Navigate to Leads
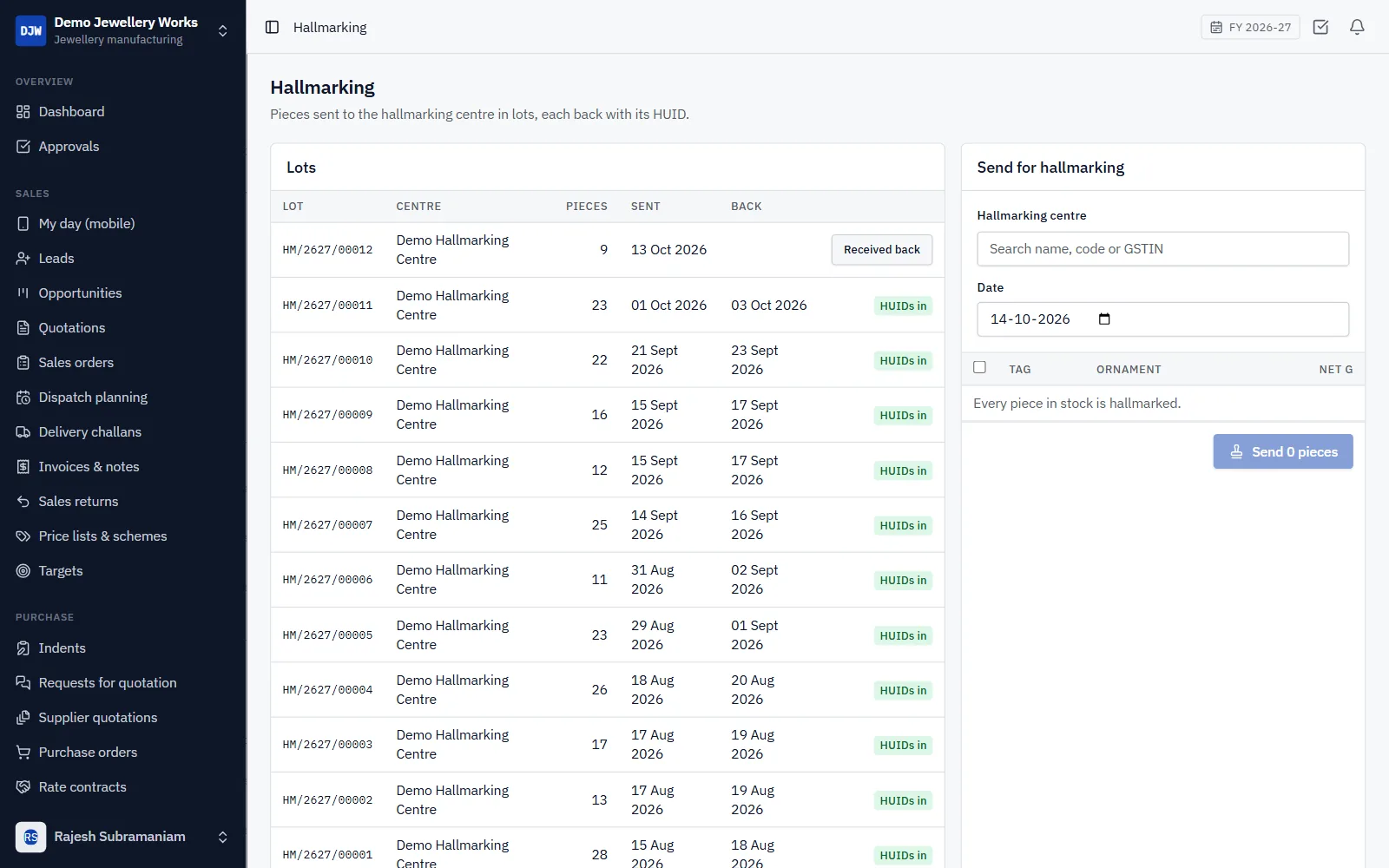The image size is (1389, 868). (122, 259)
